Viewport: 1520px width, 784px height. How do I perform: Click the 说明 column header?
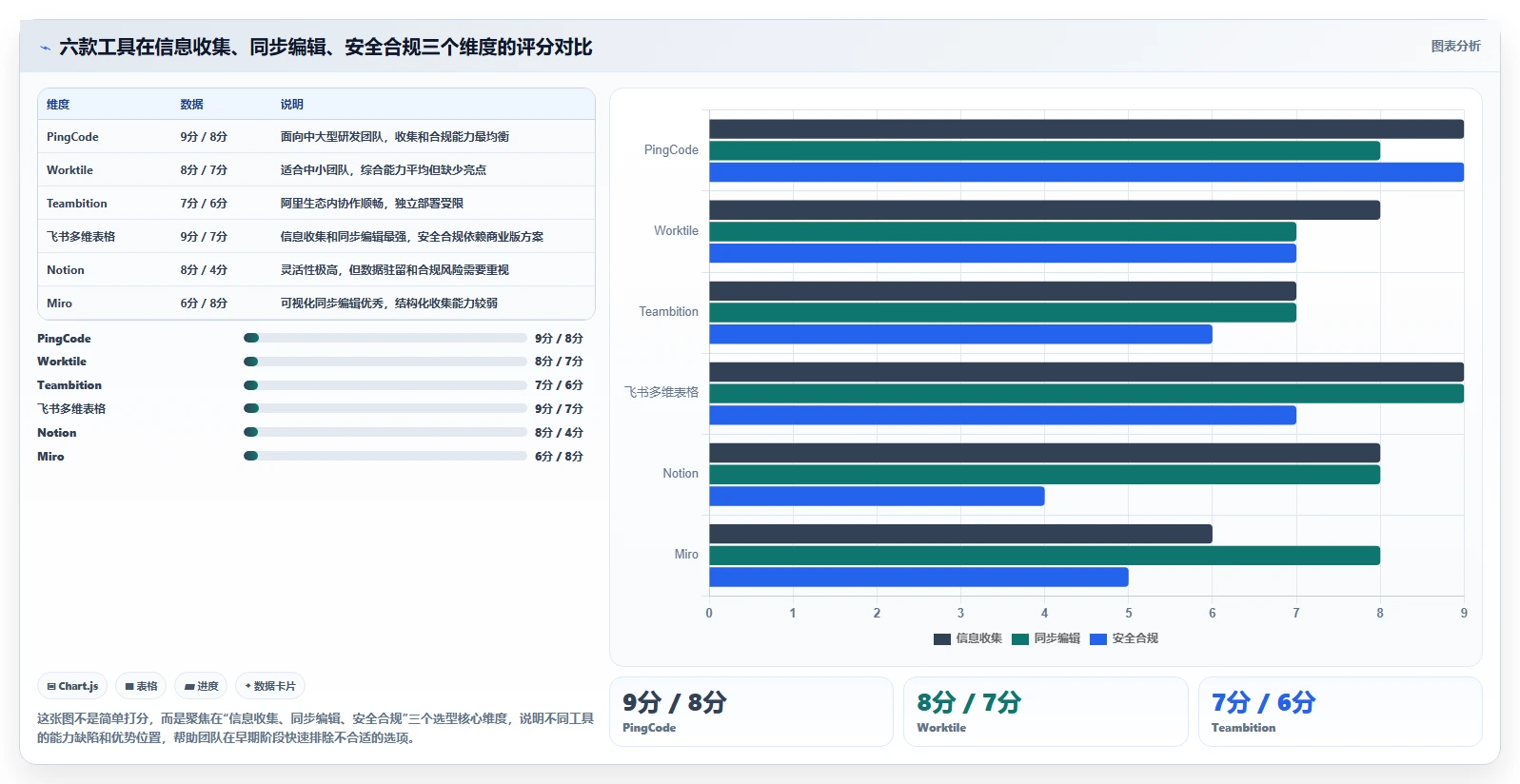tap(292, 105)
